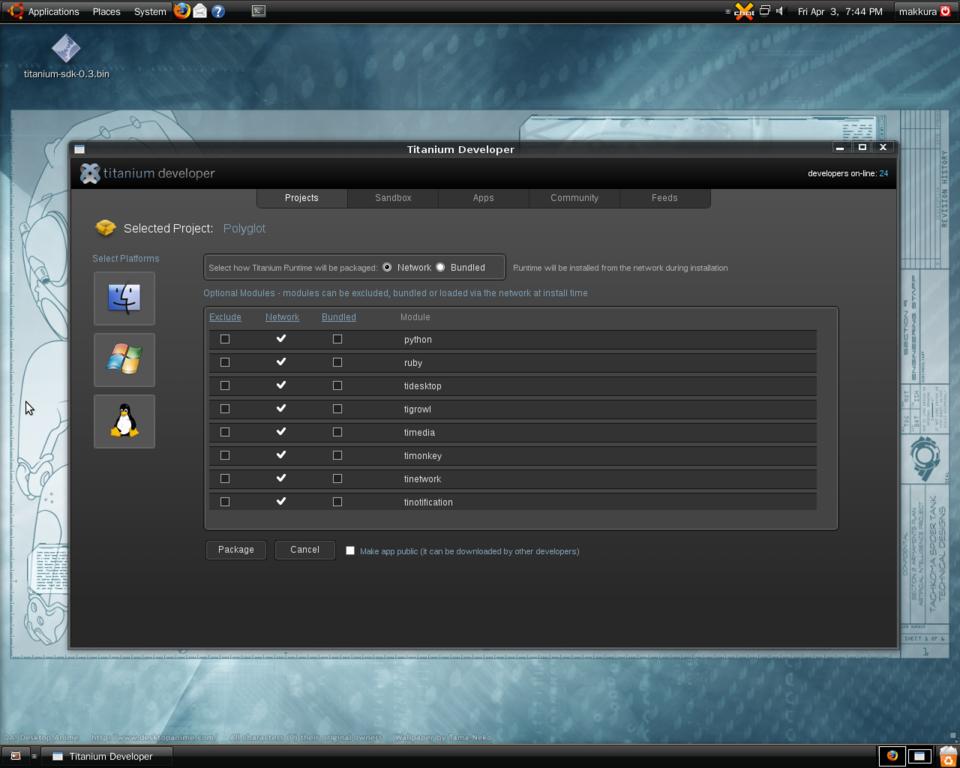Select the Linux penguin platform icon
This screenshot has height=768, width=960.
124,421
